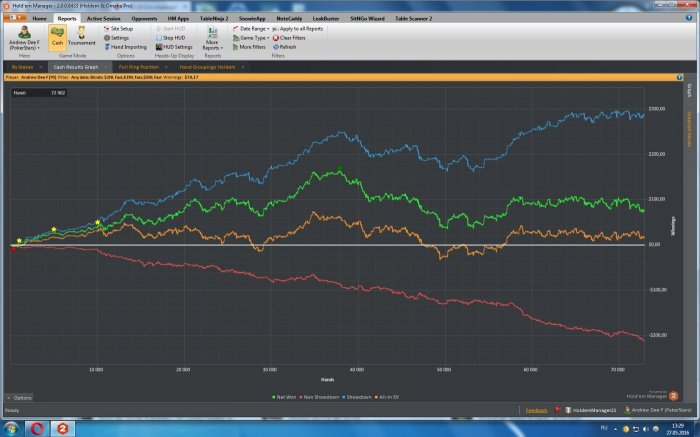Open HUD Settings
This screenshot has width=700, height=437.
173,47
